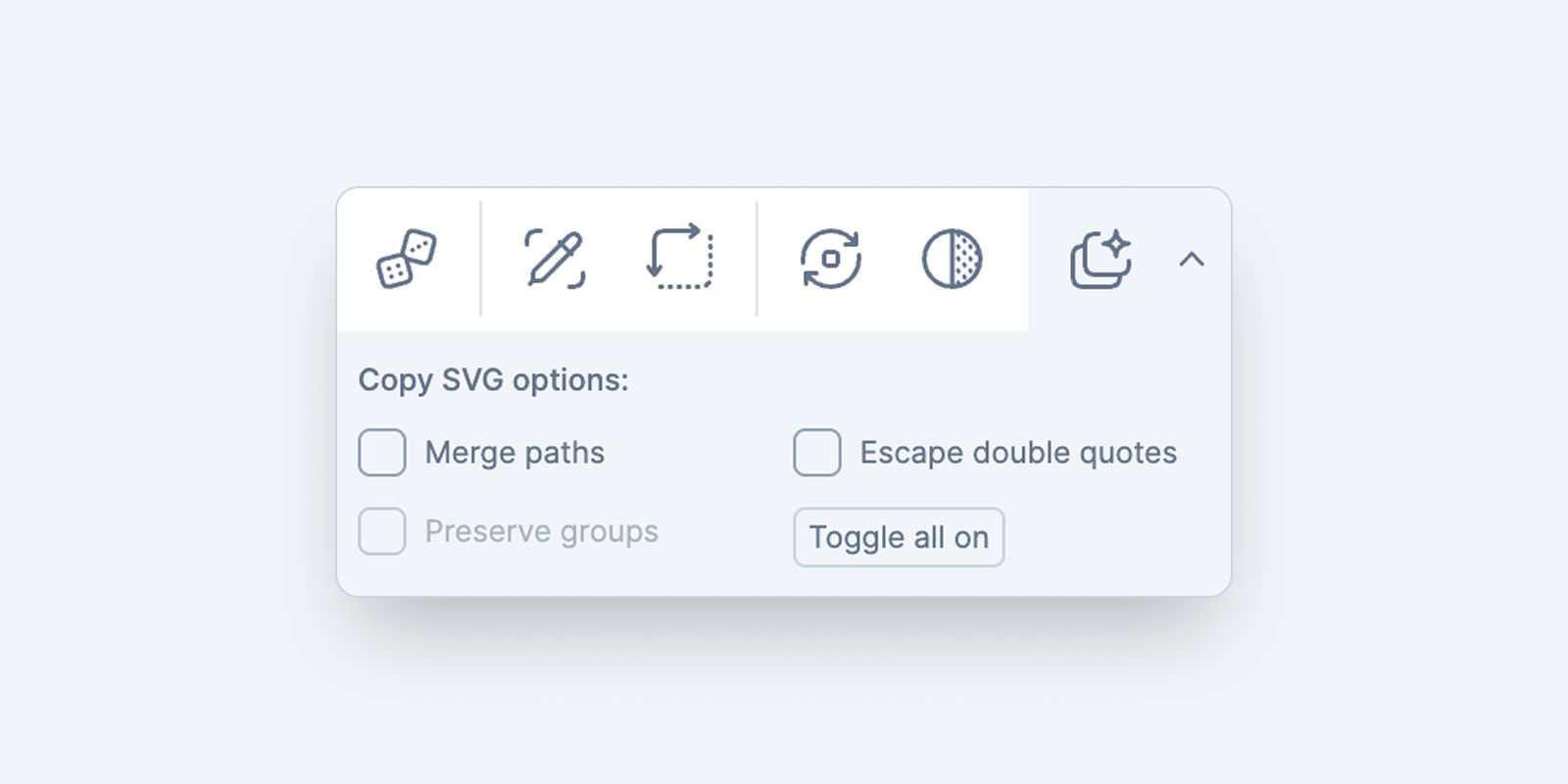Click Toggle all on to enable options
1568x784 pixels.
click(x=899, y=537)
